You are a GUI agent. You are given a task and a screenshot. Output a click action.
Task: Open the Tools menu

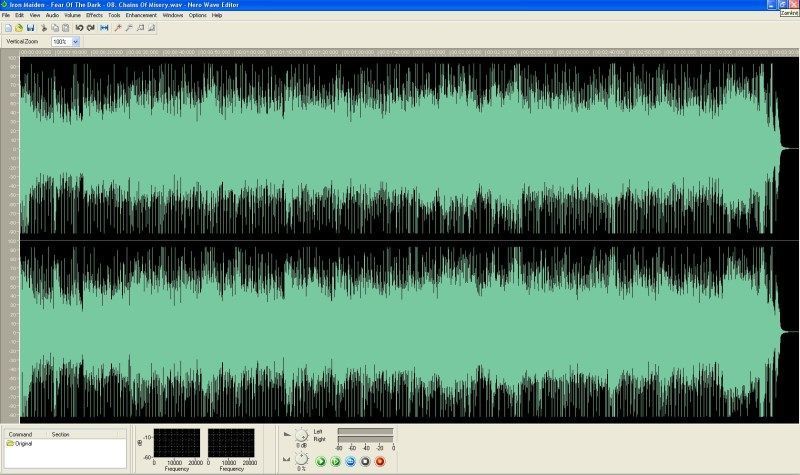114,15
